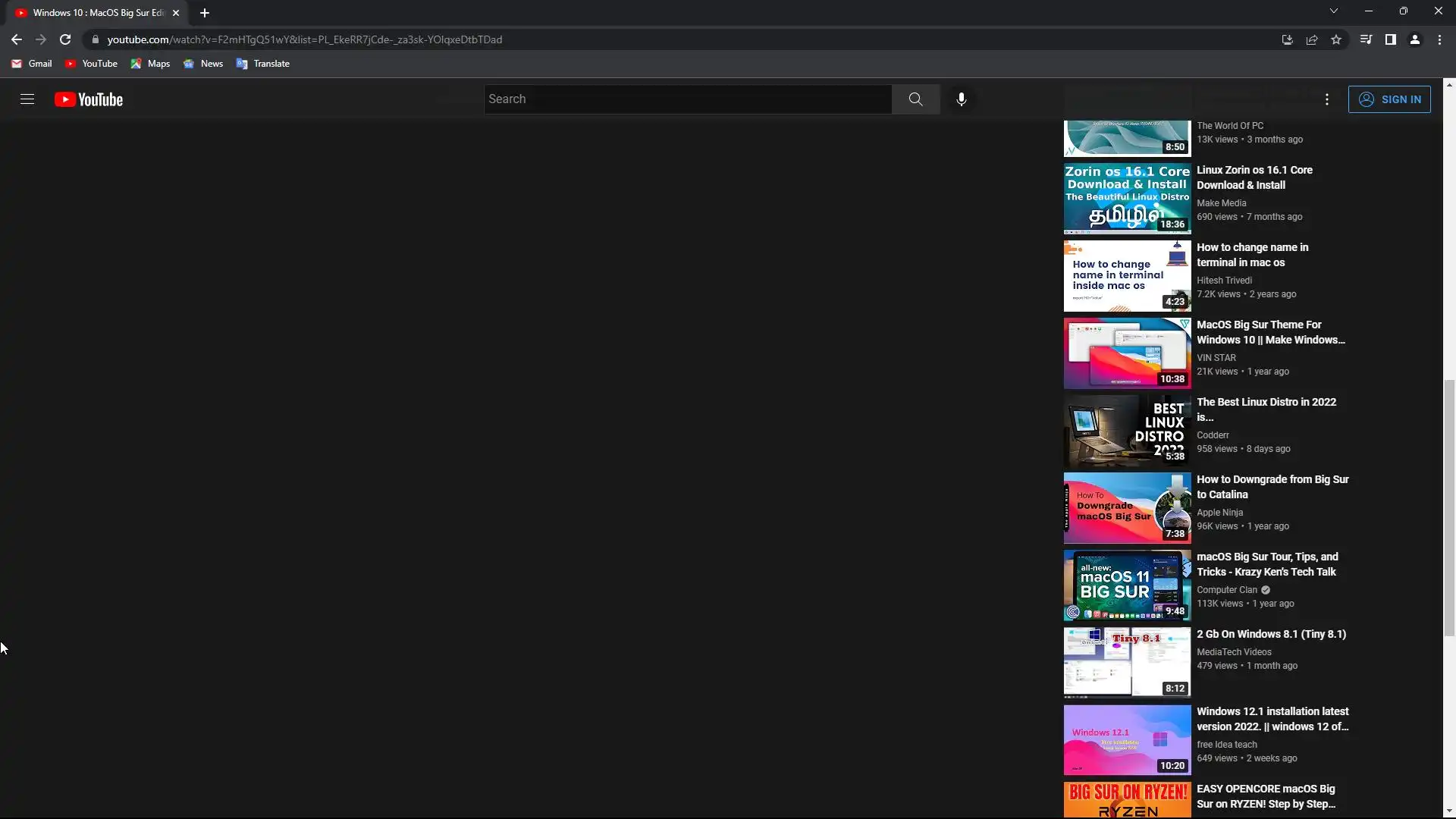1456x819 pixels.
Task: Open Chrome profile avatar menu
Action: click(1415, 39)
